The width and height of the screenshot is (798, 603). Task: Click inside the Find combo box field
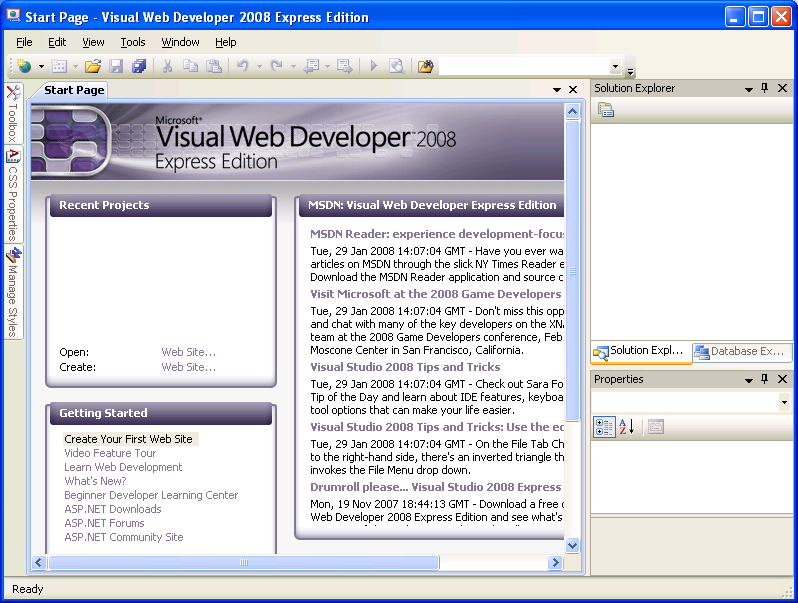(x=524, y=66)
